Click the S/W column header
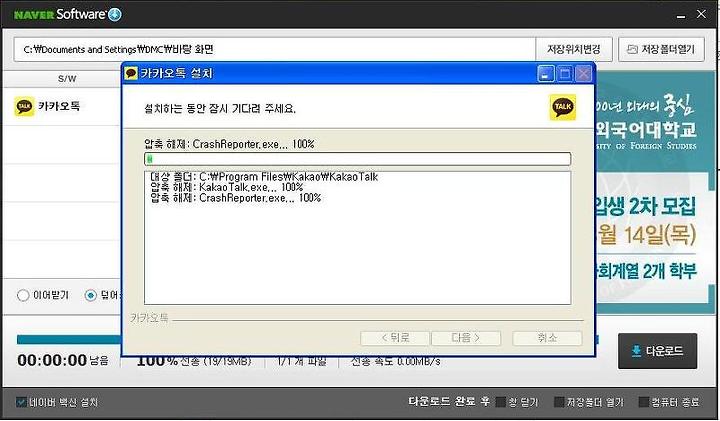The height and width of the screenshot is (421, 720). (x=67, y=79)
